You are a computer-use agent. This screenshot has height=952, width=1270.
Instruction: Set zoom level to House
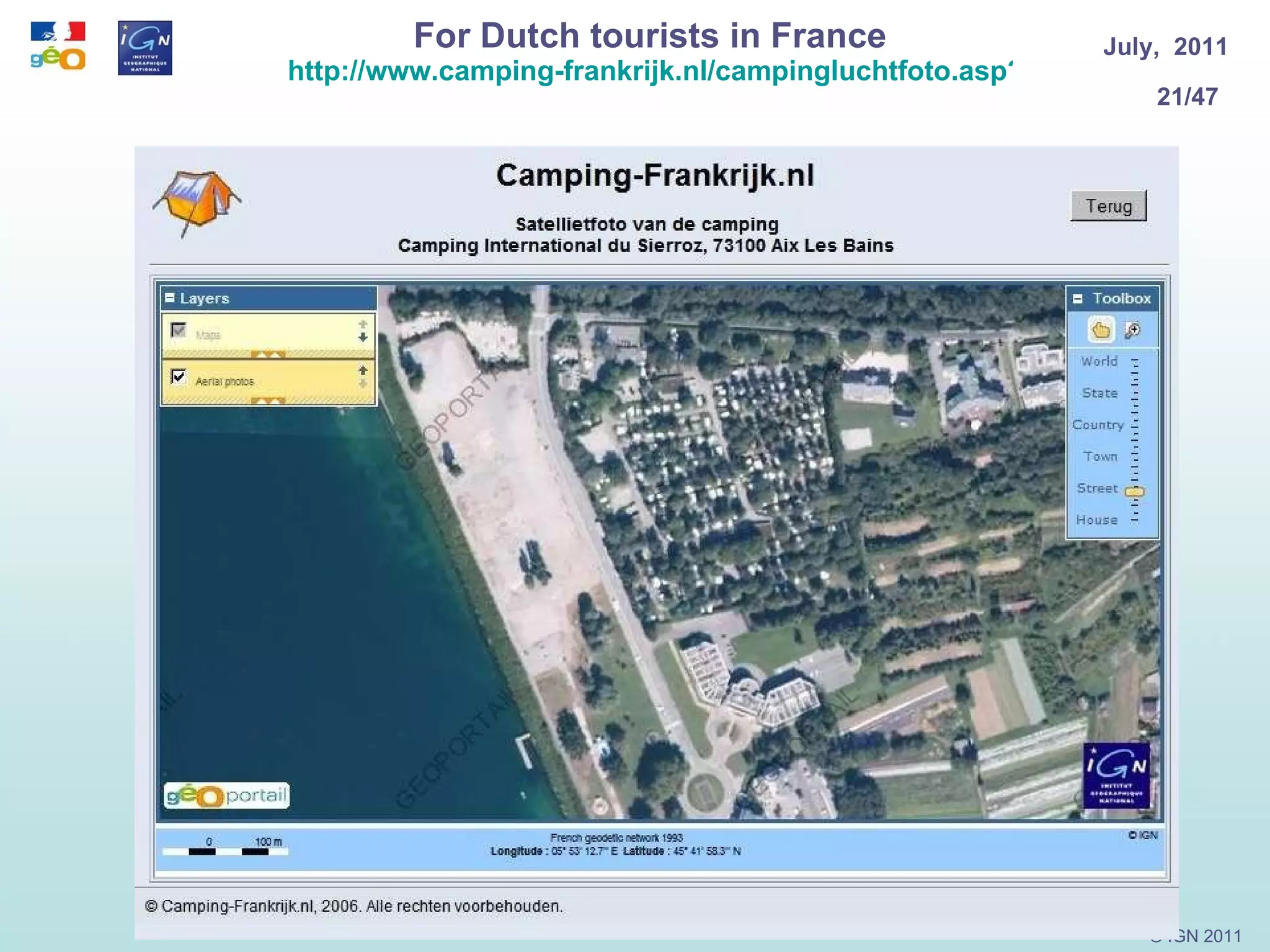1096,520
